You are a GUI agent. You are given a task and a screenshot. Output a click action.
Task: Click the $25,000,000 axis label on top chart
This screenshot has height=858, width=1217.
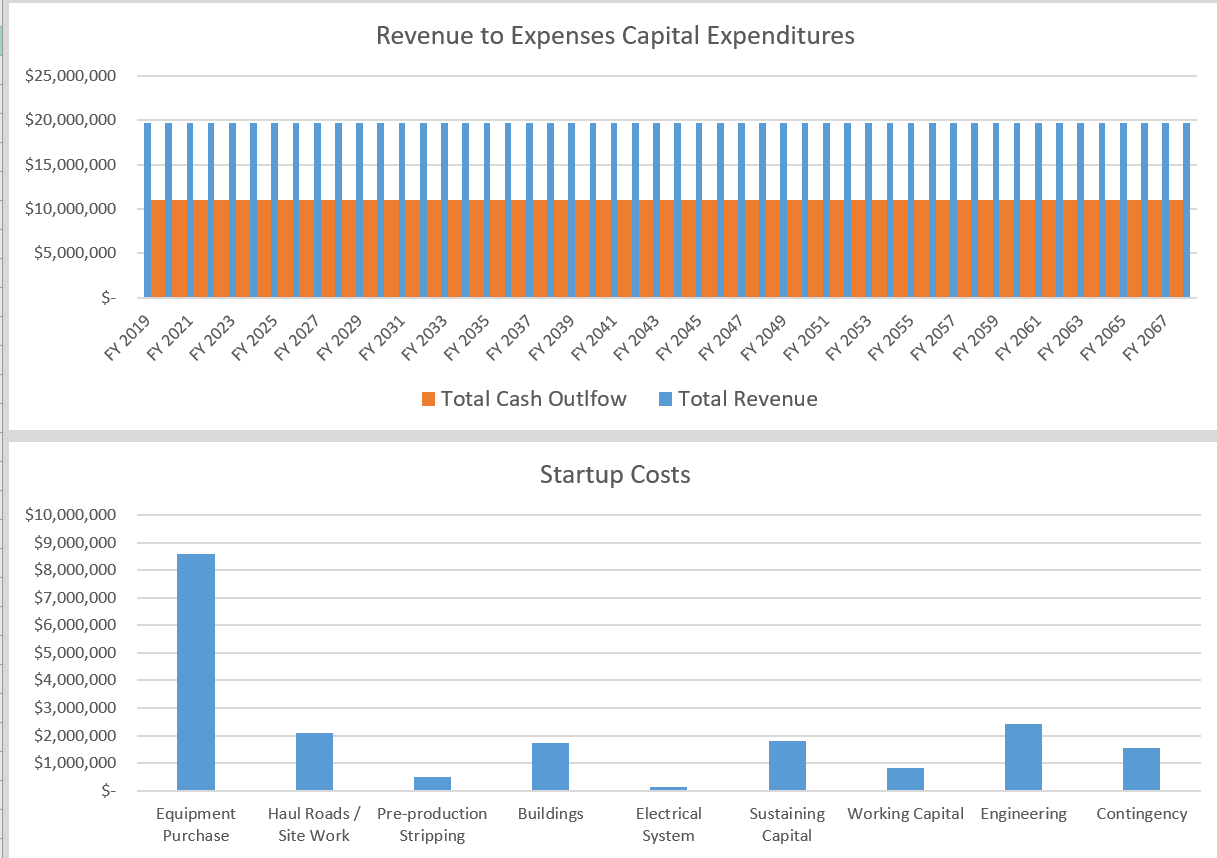coord(70,75)
